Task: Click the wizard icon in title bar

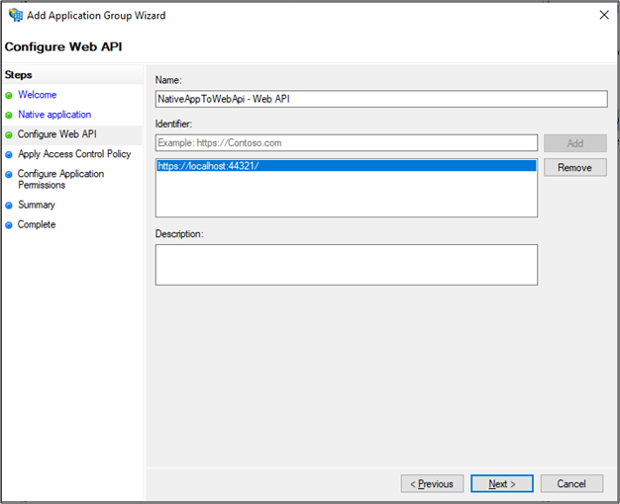Action: (x=14, y=15)
